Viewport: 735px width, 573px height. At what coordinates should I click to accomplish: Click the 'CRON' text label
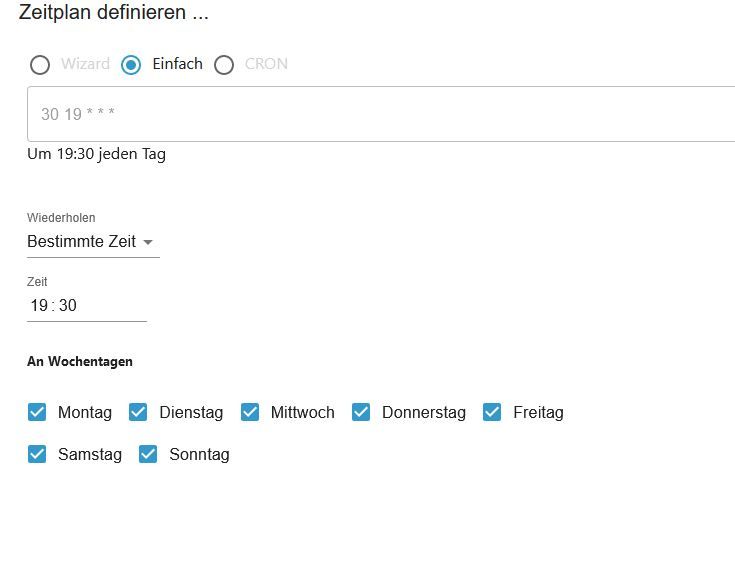266,64
